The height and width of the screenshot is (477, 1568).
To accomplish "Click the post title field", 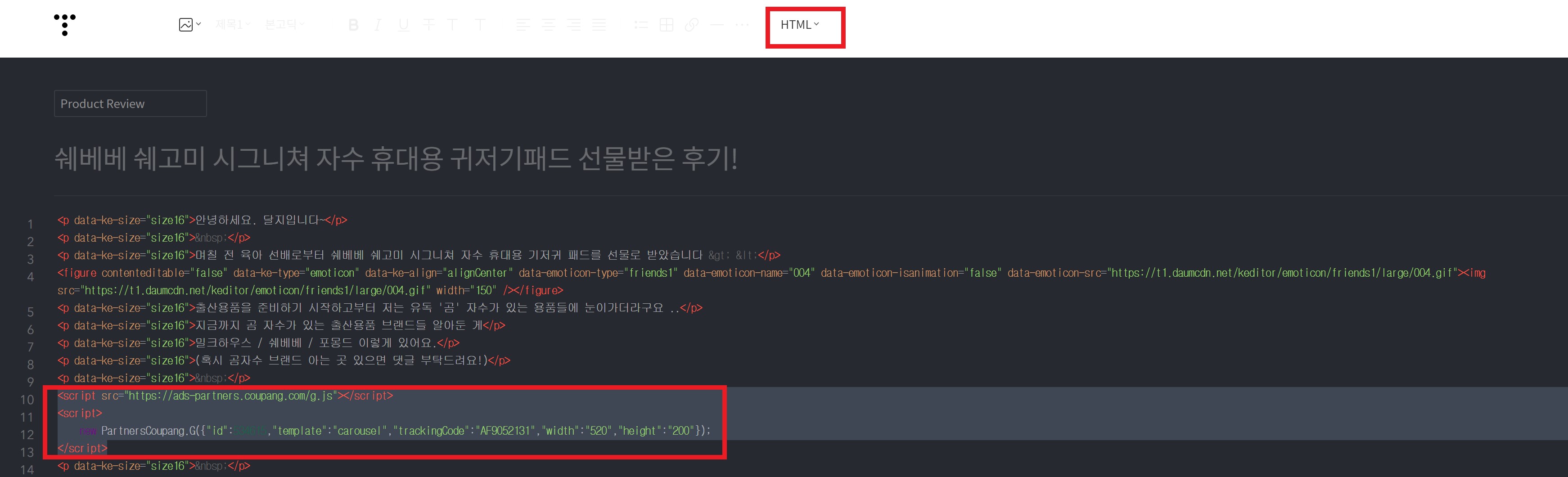I will coord(396,159).
